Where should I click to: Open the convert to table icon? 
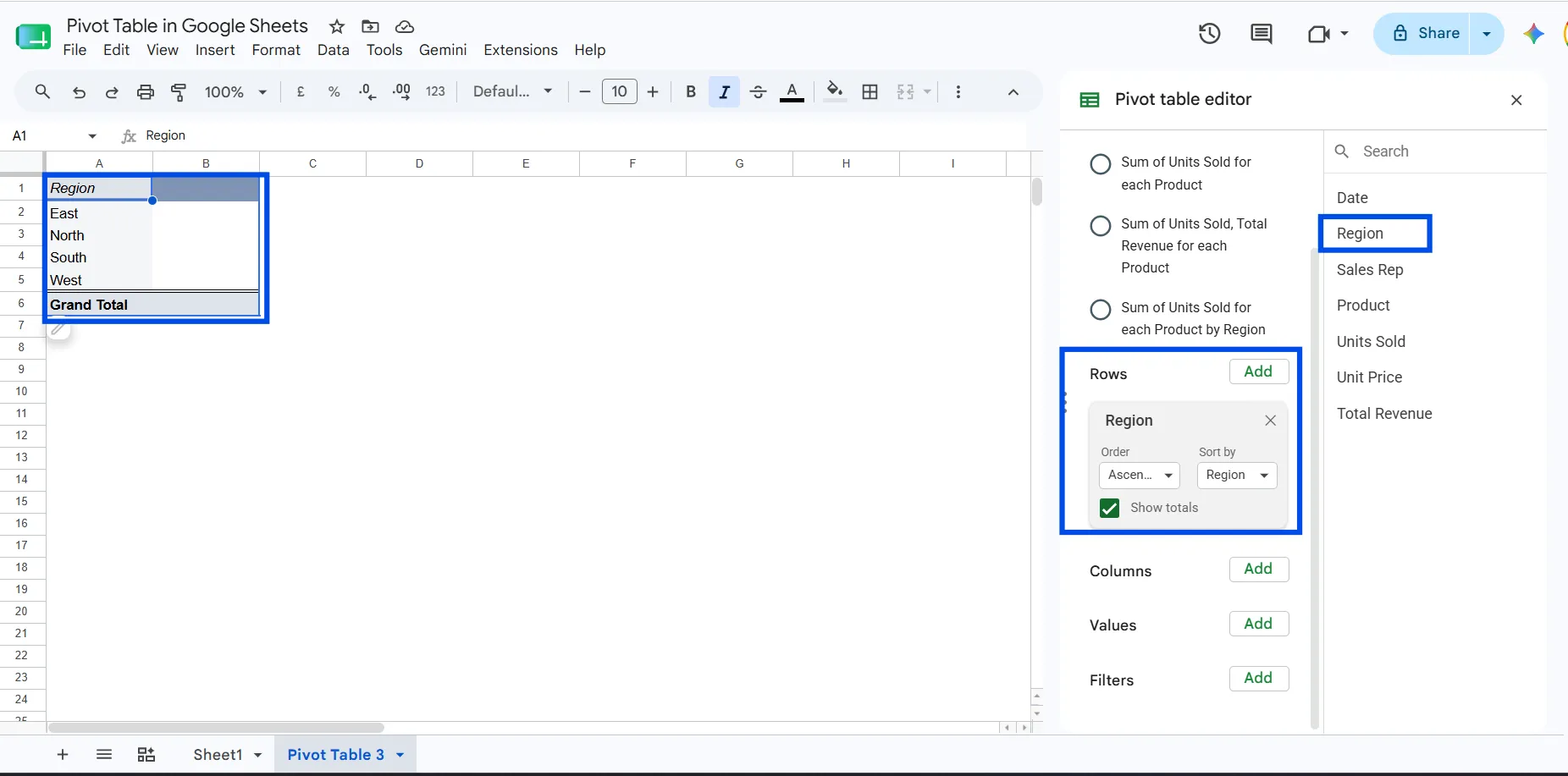pyautogui.click(x=146, y=755)
